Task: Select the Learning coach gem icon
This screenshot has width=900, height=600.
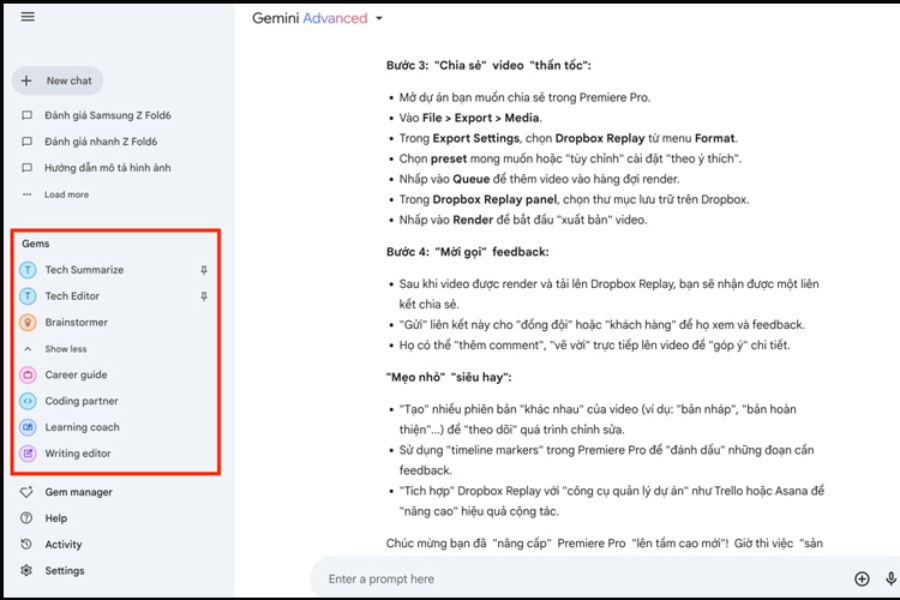Action: (28, 427)
